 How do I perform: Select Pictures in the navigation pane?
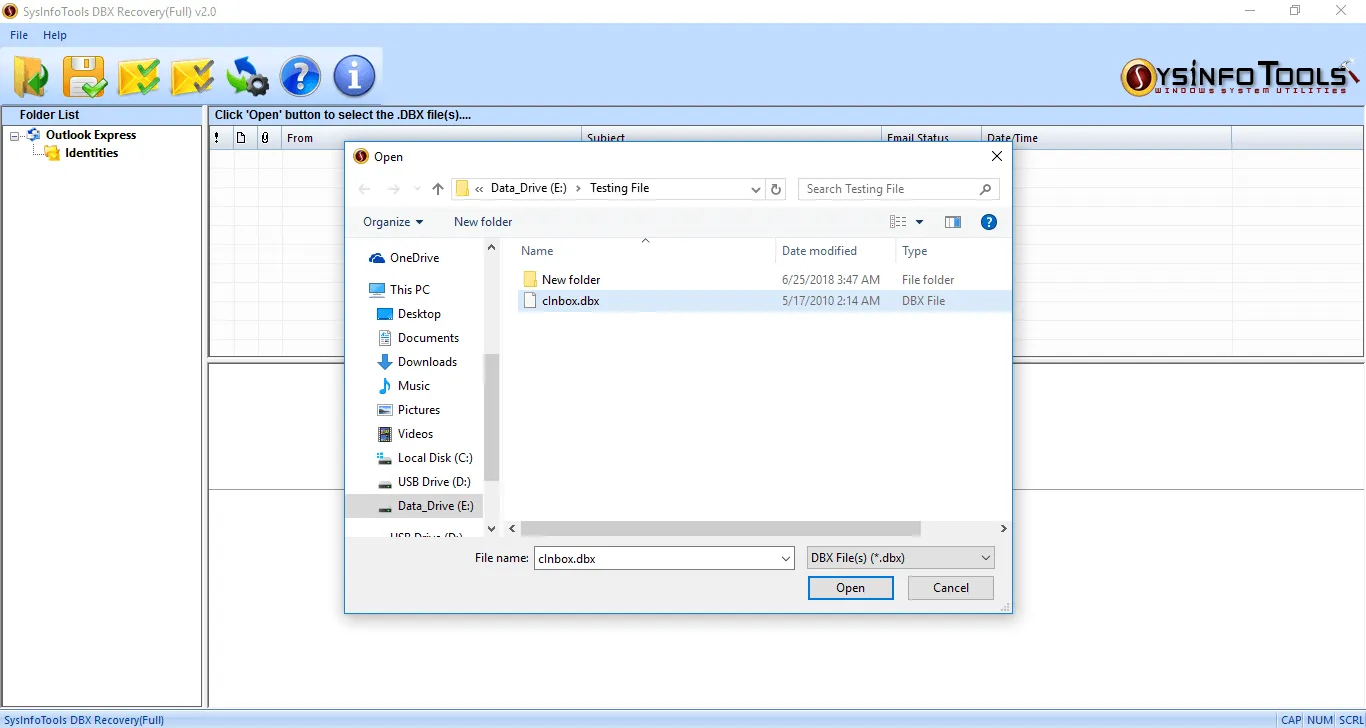click(419, 410)
